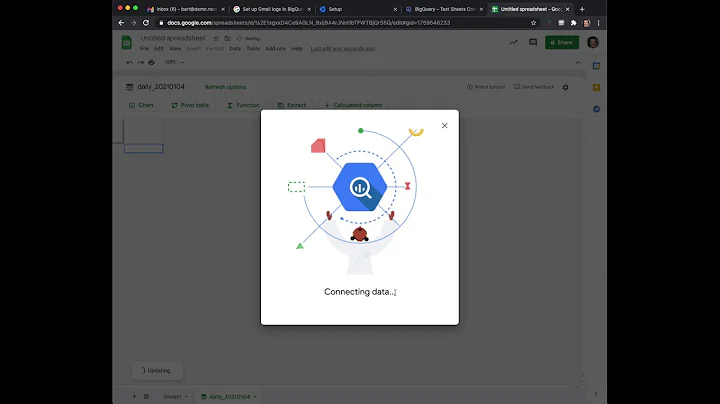This screenshot has height=404, width=720.
Task: Open the Edit menu
Action: [159, 49]
